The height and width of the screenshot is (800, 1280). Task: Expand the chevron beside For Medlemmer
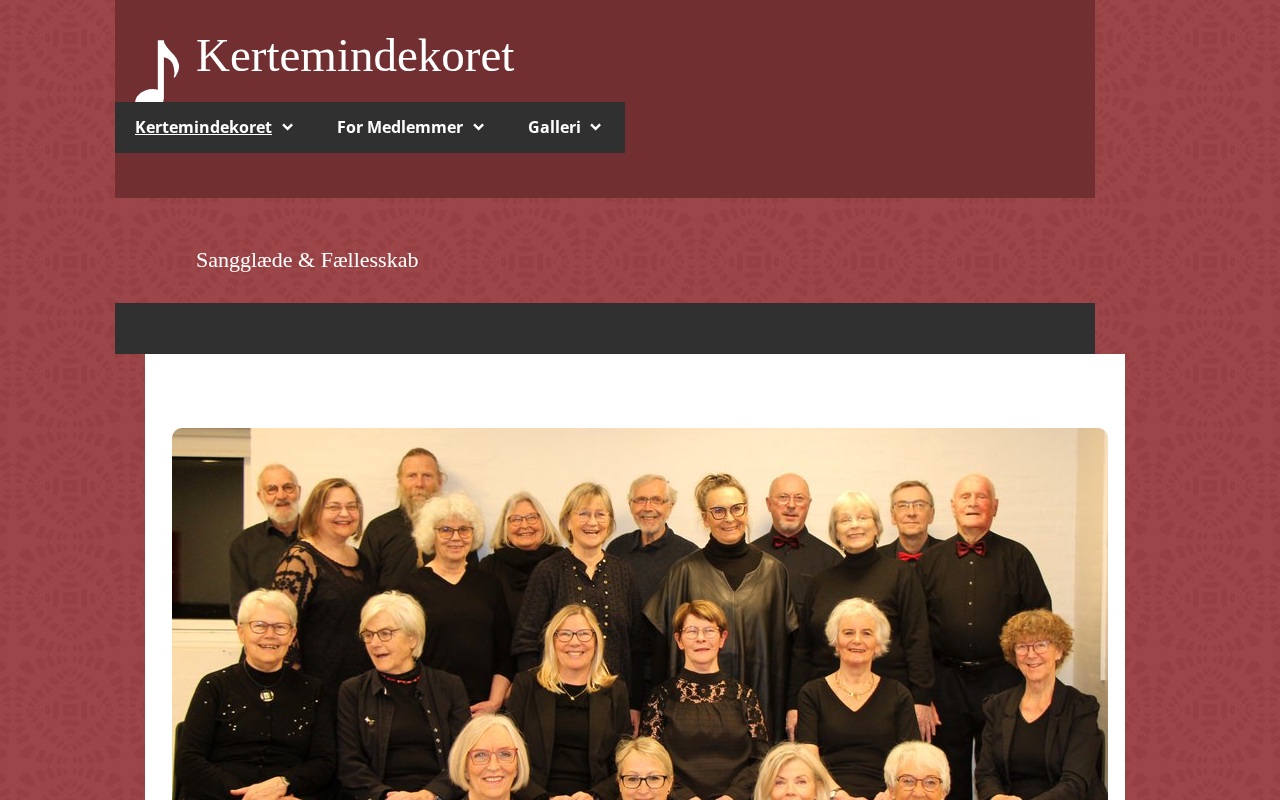pos(479,127)
